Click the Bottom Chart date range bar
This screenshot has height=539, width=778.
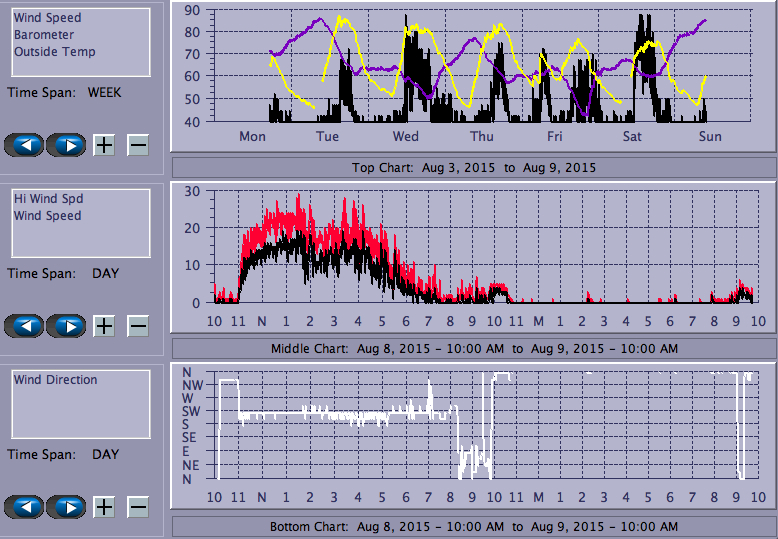474,526
